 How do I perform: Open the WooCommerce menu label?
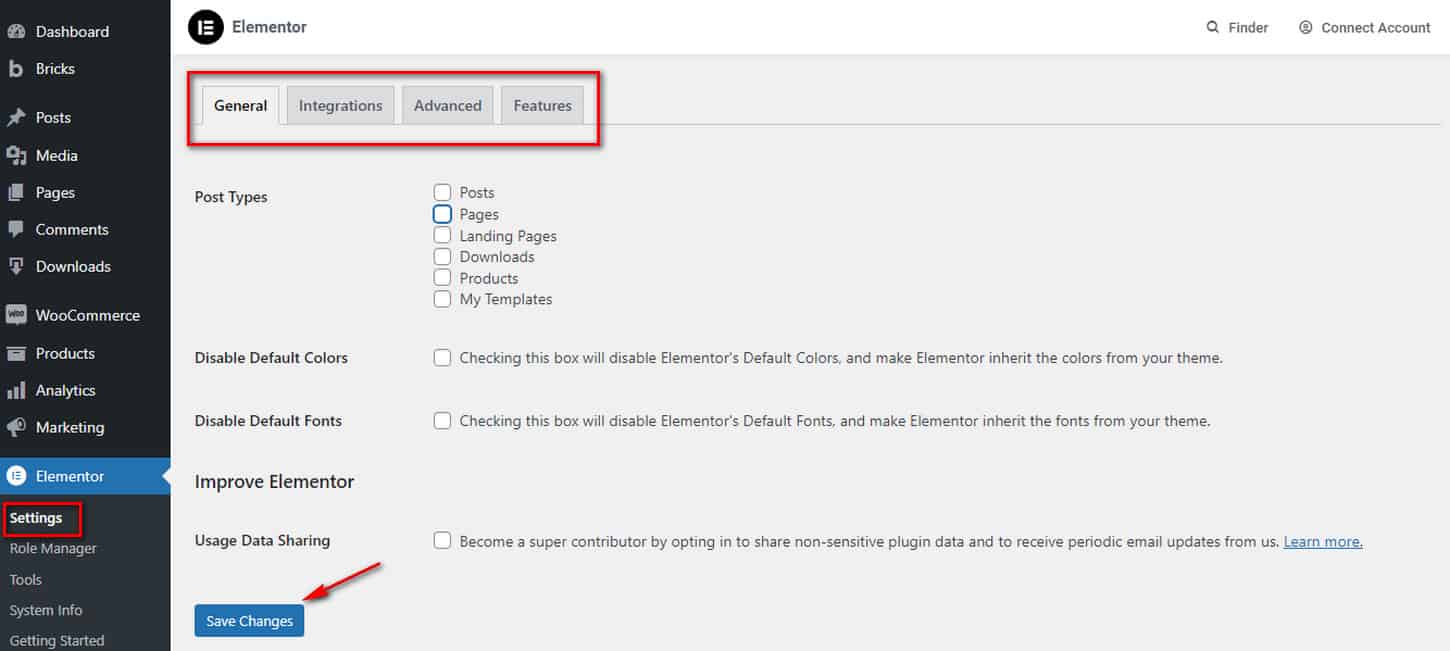(x=88, y=315)
